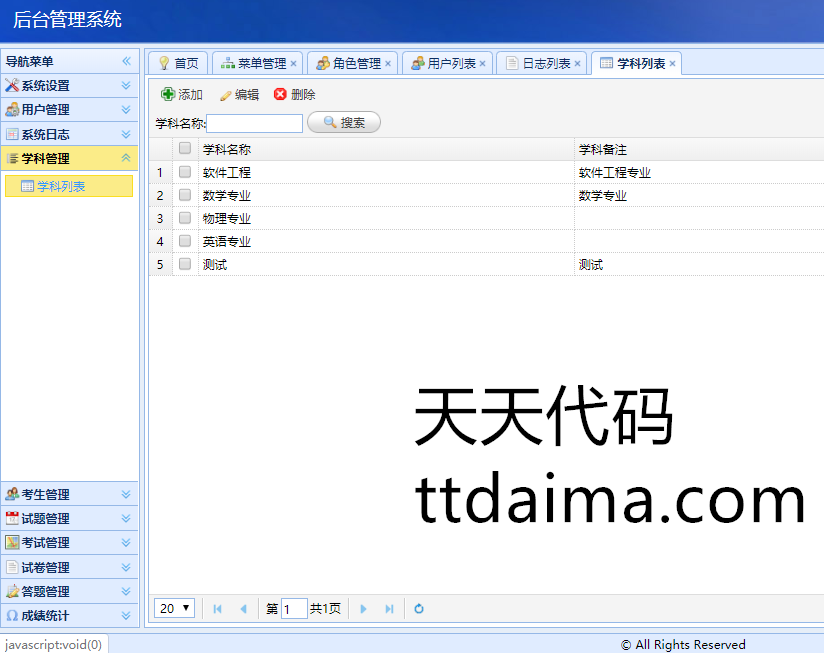Toggle the select-all header checkbox
Screen dimensions: 824x653
[x=185, y=149]
